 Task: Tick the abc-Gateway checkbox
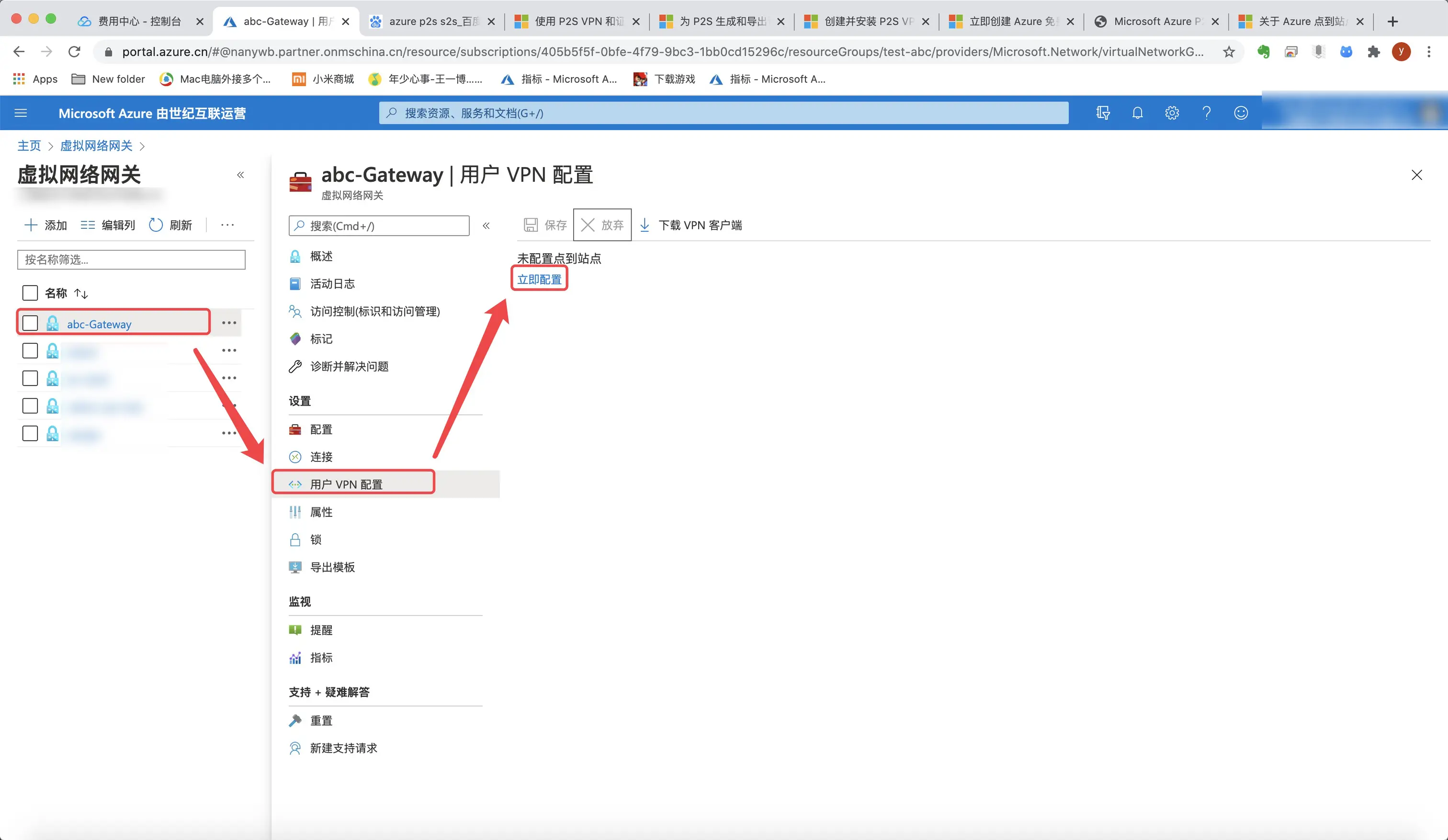[30, 324]
